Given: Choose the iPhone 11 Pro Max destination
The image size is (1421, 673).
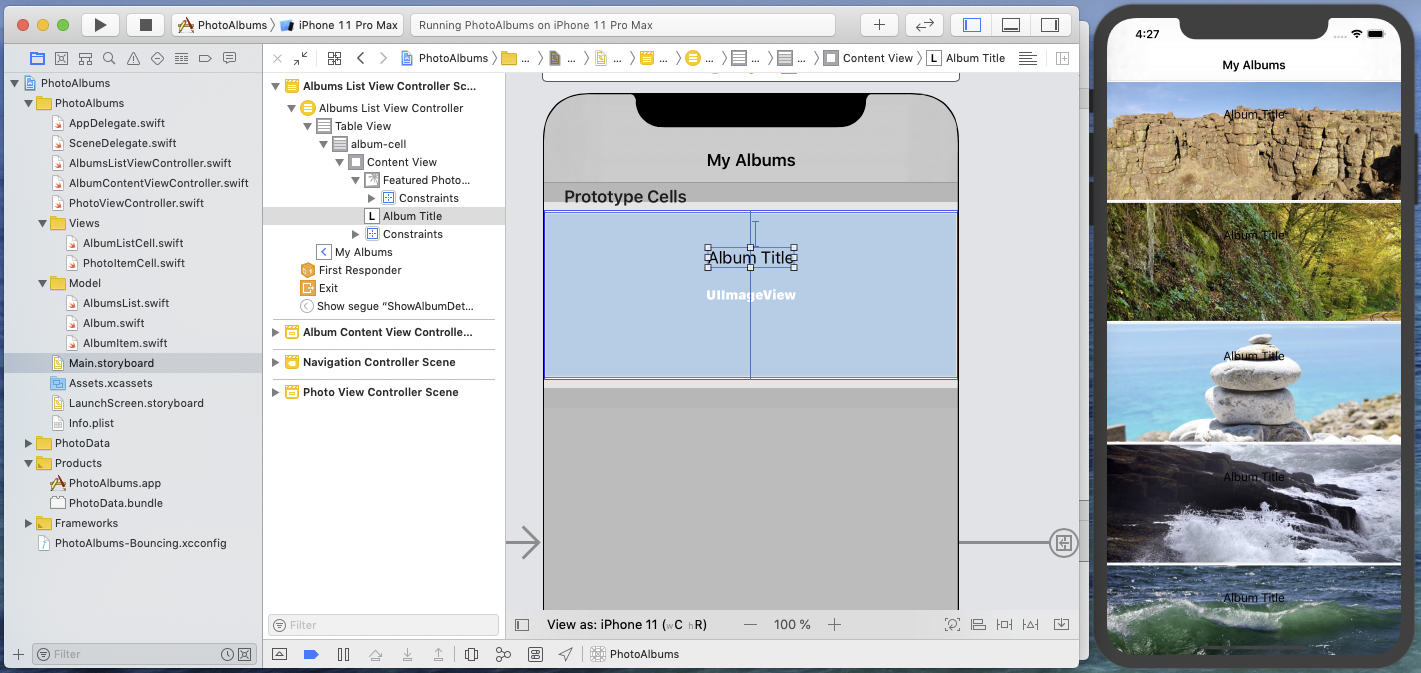Looking at the screenshot, I should point(339,25).
